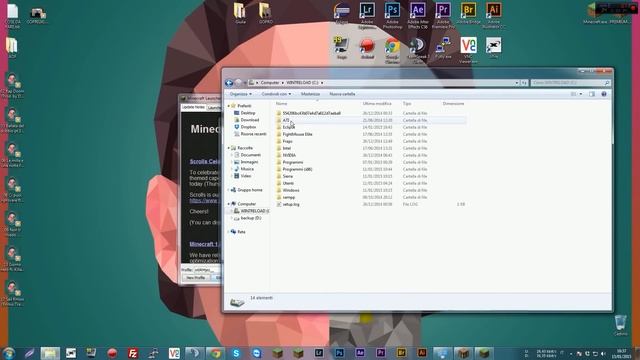This screenshot has width=640, height=360.
Task: Open the view options dropdown arrow
Action: (x=581, y=94)
